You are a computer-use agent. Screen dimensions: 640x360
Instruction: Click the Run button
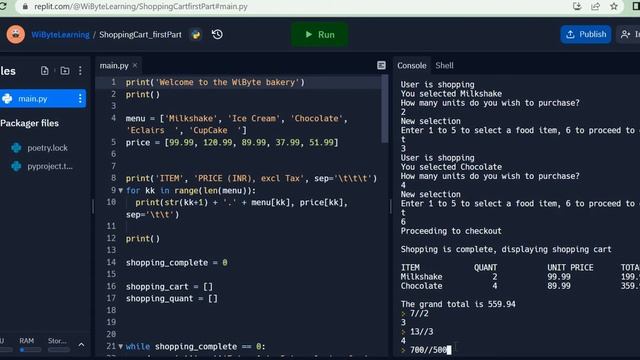tap(320, 35)
